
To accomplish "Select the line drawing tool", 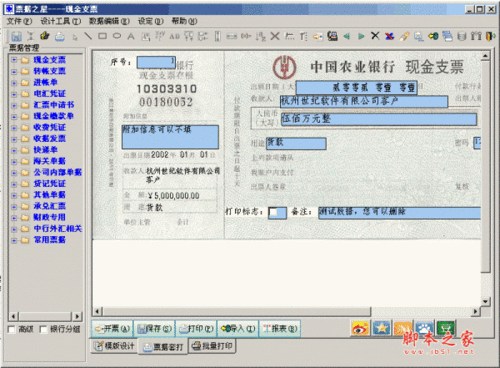I will click(x=88, y=36).
